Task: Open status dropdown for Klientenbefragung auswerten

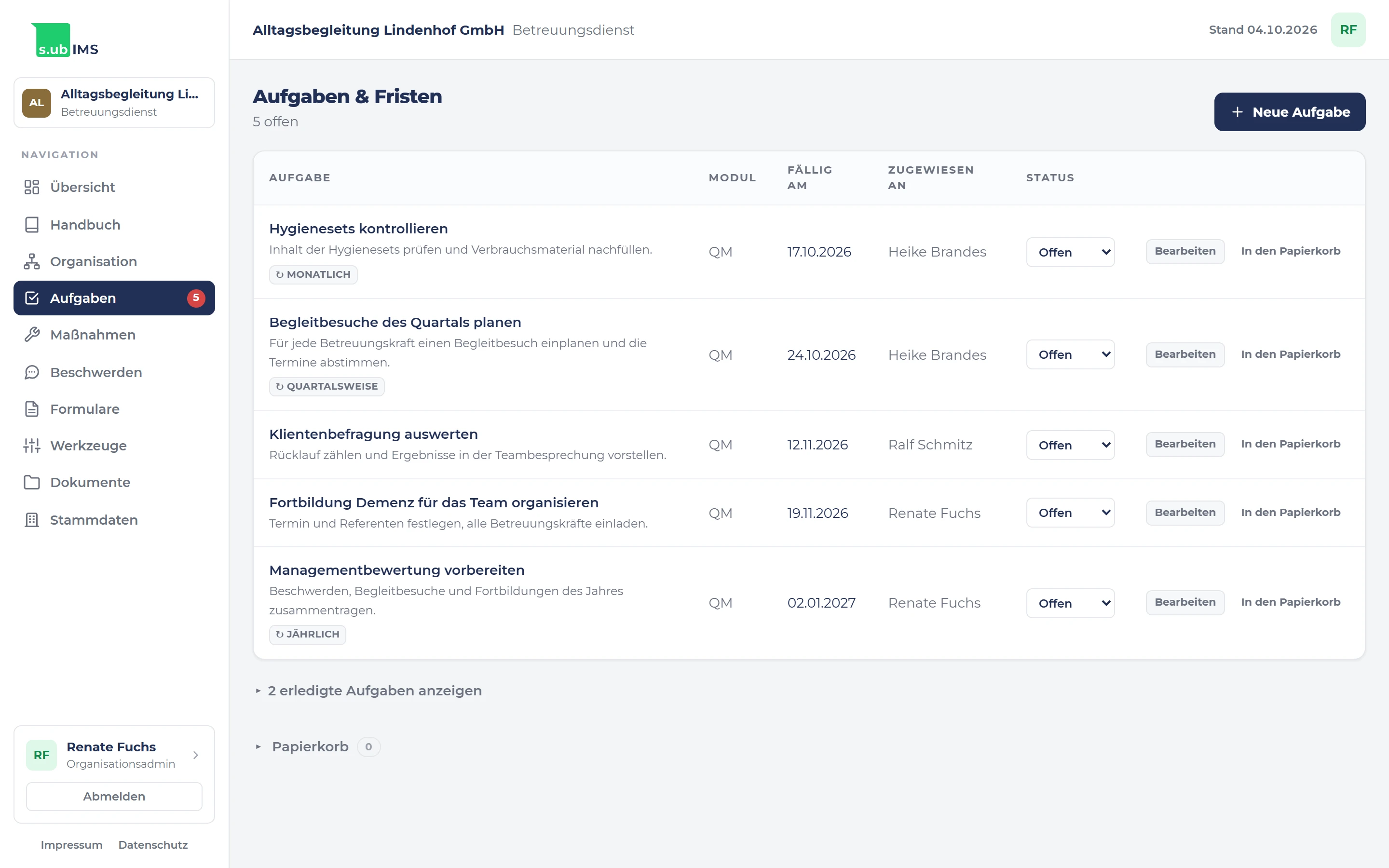Action: click(x=1071, y=445)
